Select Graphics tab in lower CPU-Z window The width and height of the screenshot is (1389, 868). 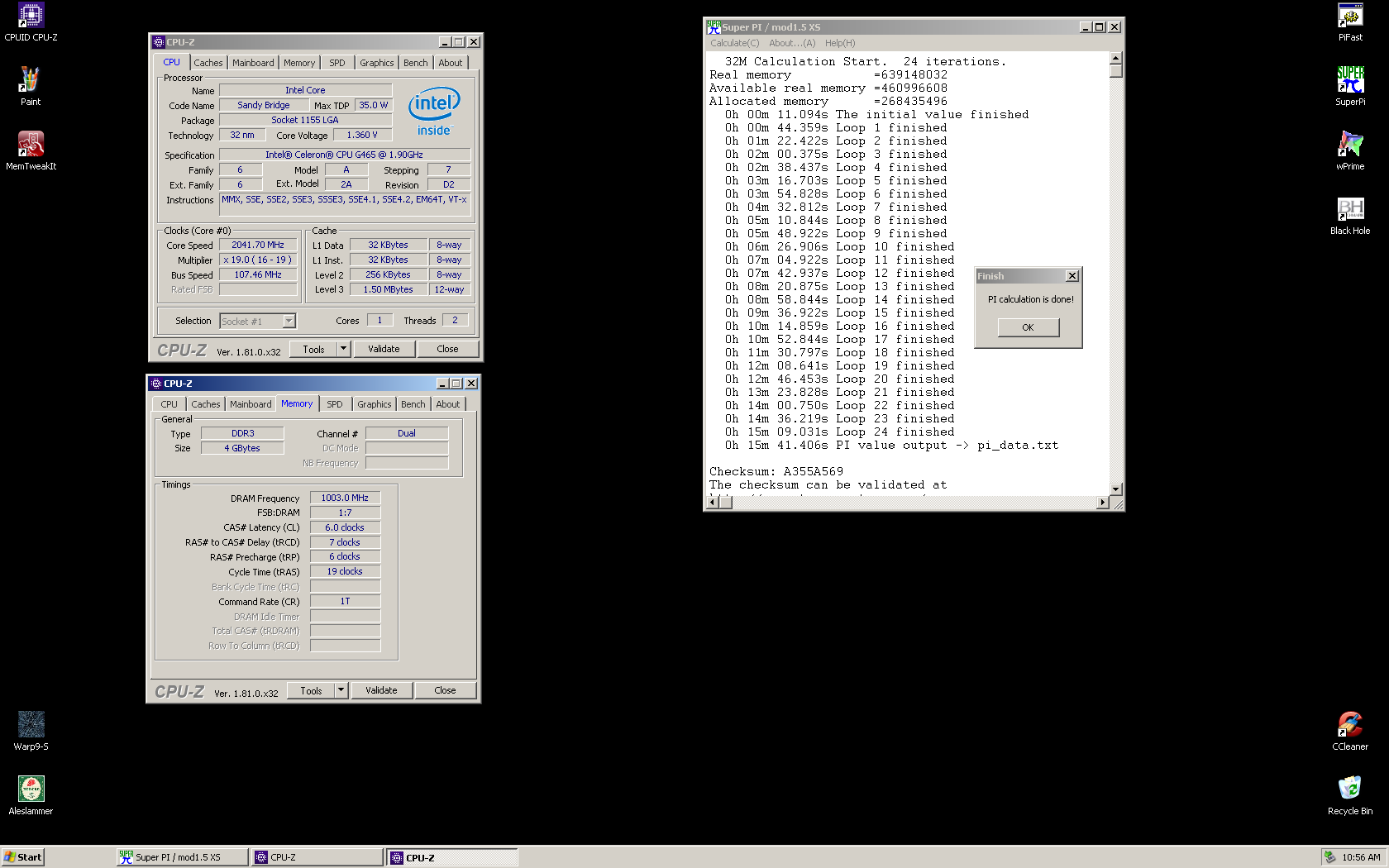coord(375,404)
